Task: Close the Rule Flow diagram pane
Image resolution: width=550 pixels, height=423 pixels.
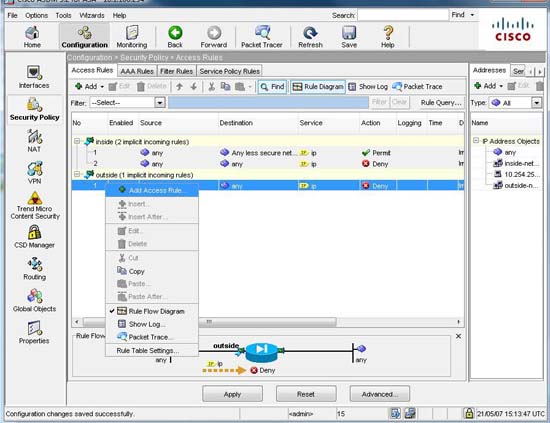Action: pos(458,336)
